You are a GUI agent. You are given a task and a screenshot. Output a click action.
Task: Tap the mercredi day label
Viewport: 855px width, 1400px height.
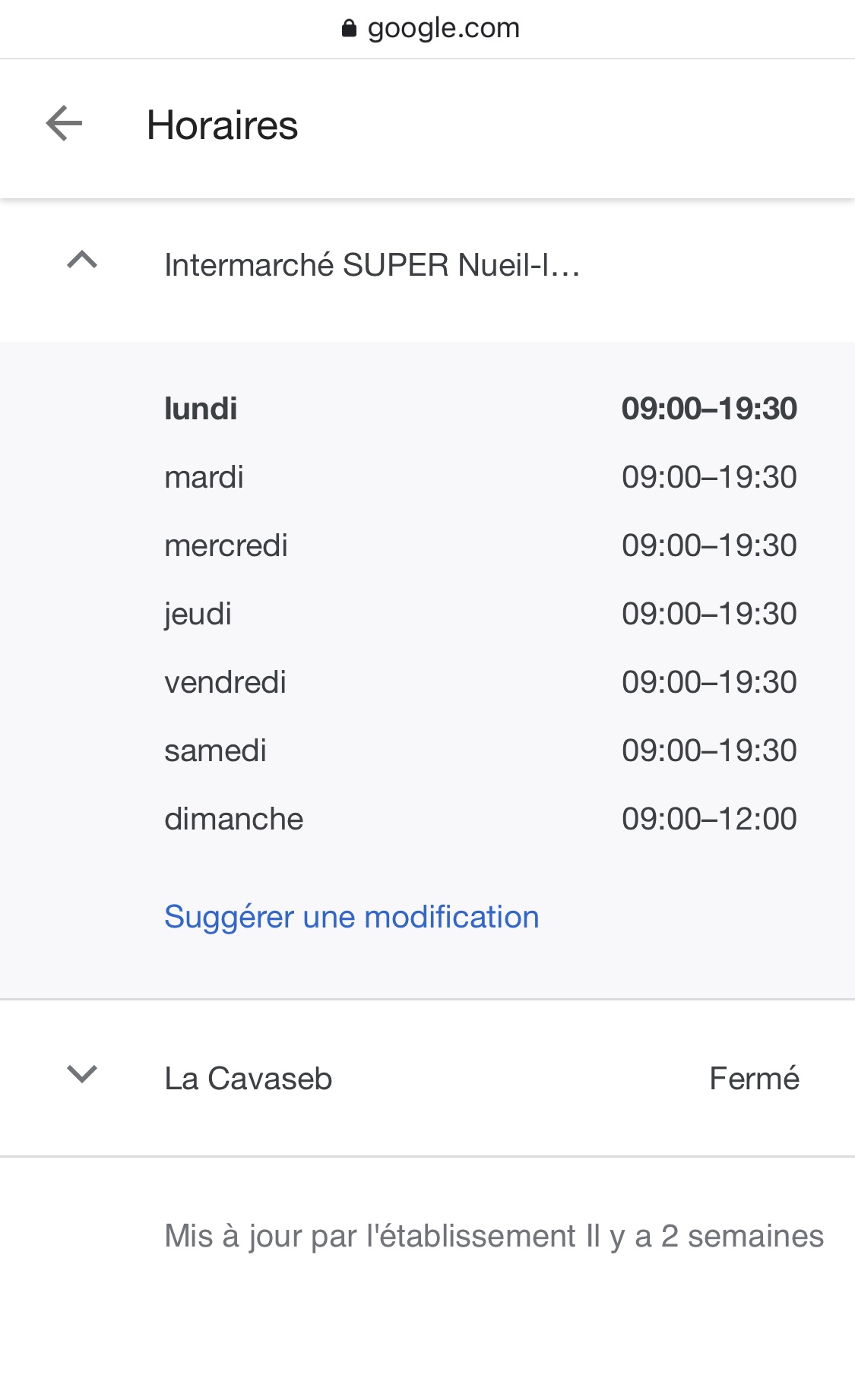226,545
